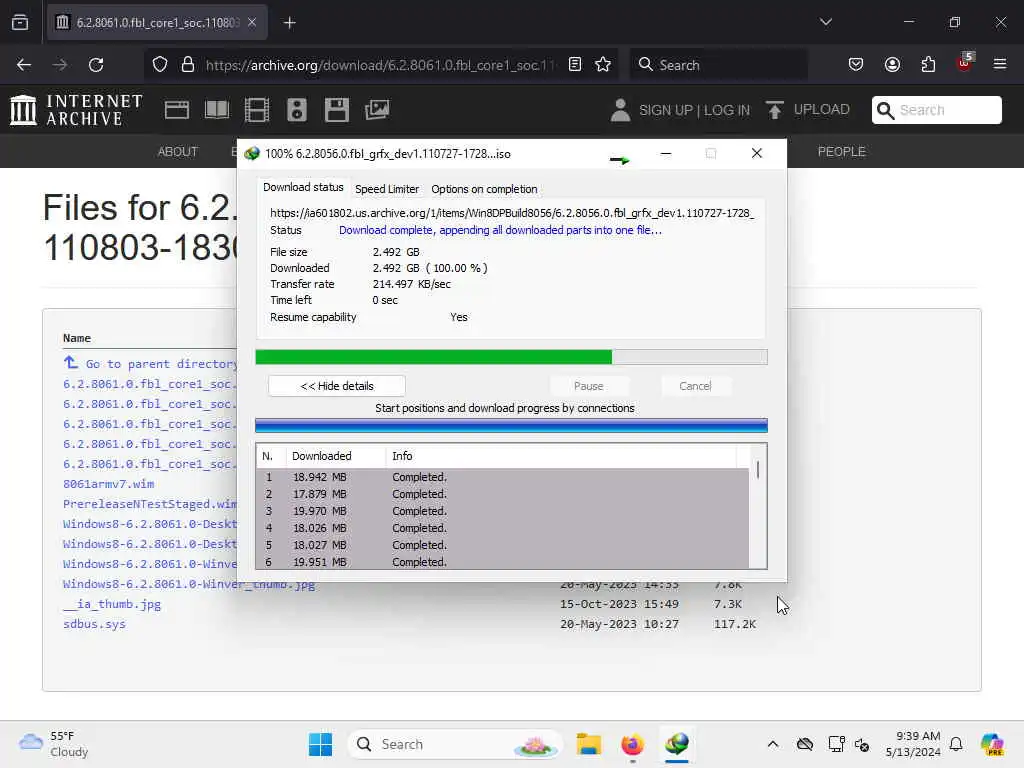The width and height of the screenshot is (1024, 768).
Task: Expand the list all tabs chevron
Action: click(826, 22)
